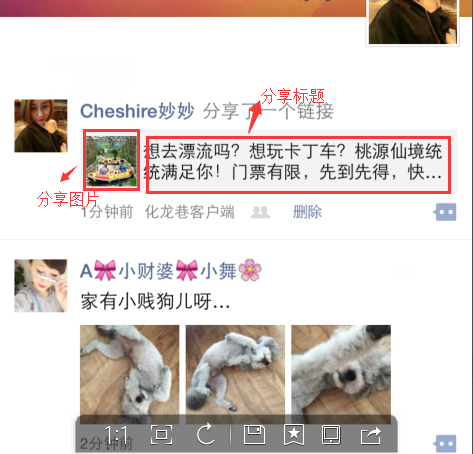The width and height of the screenshot is (473, 454).
Task: Open the comment bubble on Cheshire's post
Action: tap(445, 212)
